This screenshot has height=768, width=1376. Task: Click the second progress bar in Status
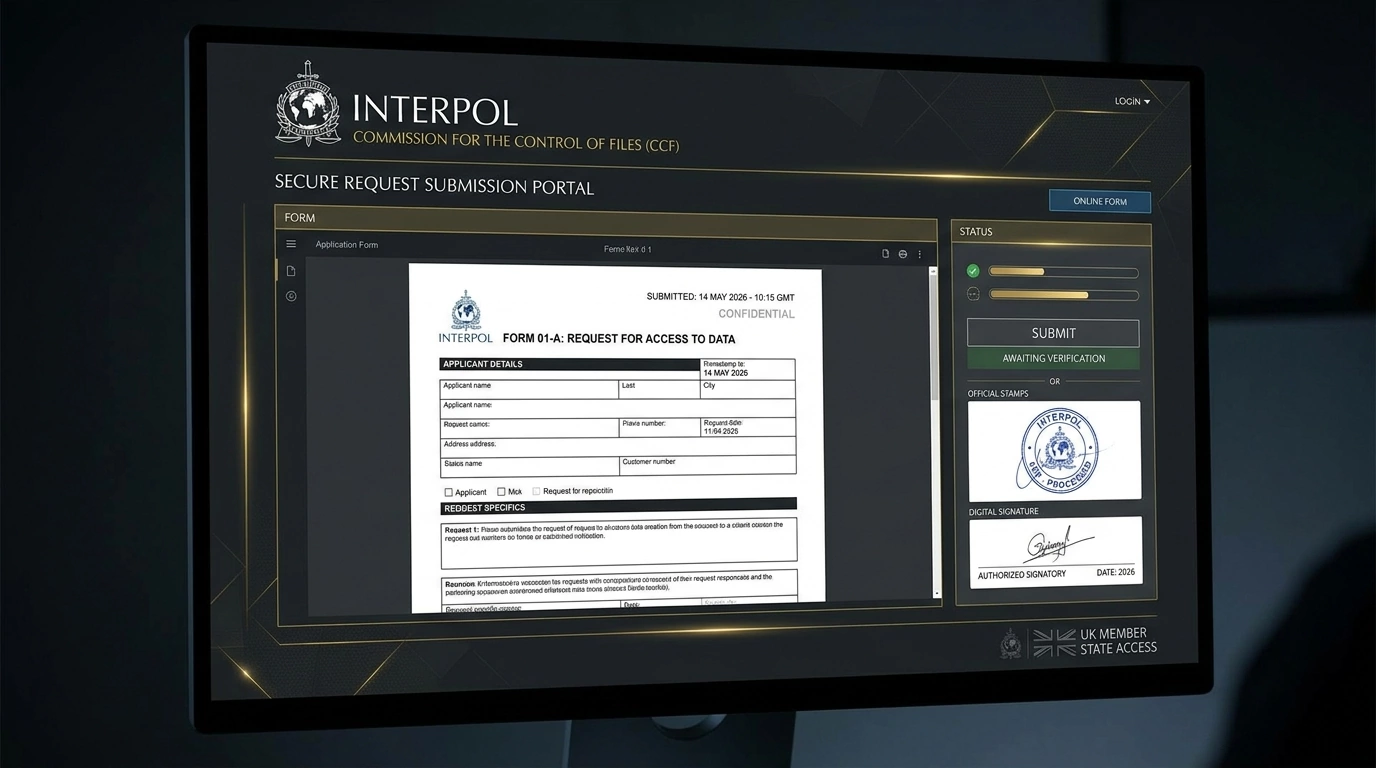click(1064, 295)
